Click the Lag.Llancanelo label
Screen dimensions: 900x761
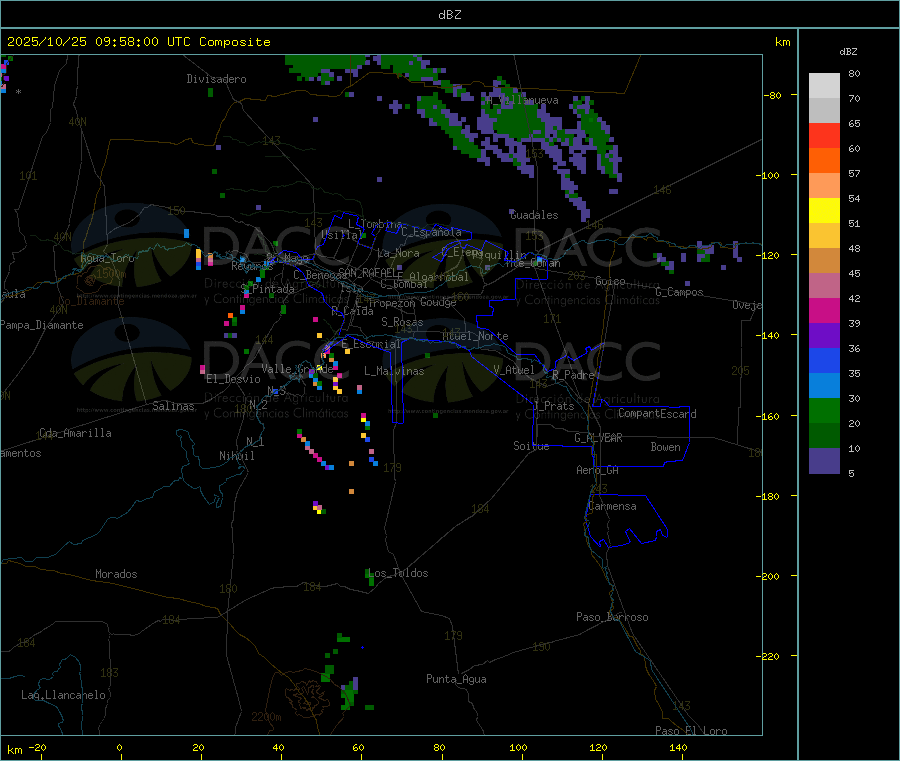[63, 696]
